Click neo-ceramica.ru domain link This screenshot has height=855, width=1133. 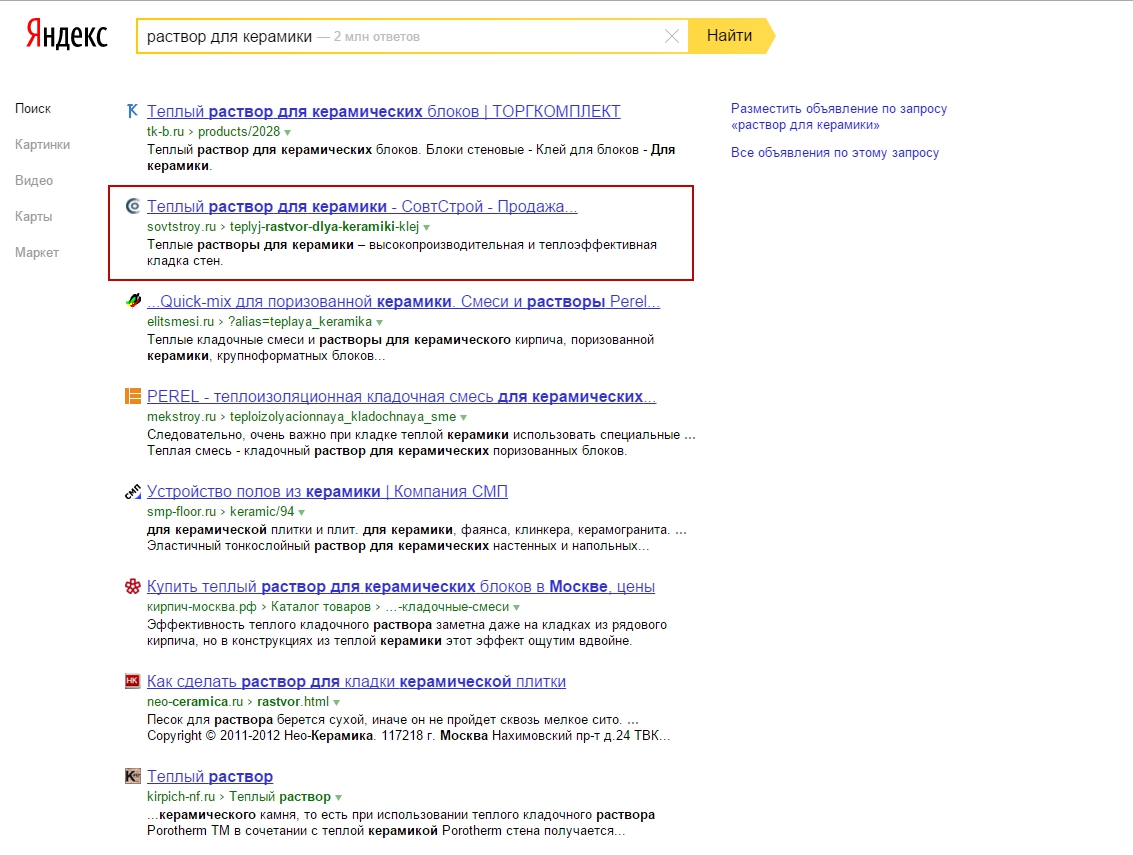[x=195, y=702]
